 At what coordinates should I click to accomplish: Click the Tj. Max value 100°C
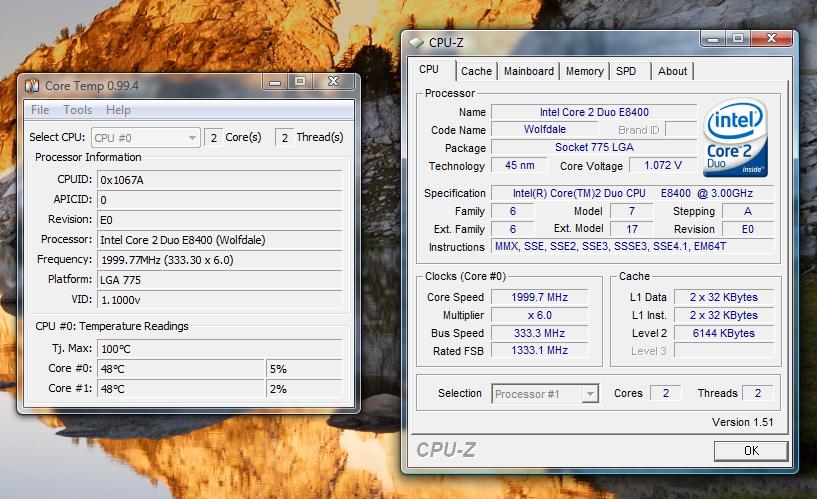219,348
